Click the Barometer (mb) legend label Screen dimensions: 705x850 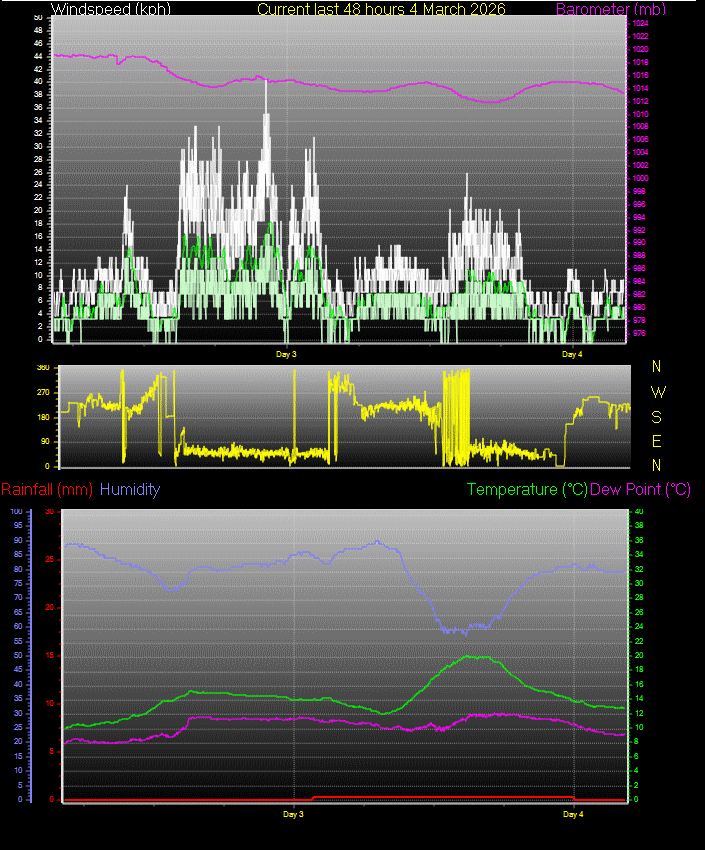(x=594, y=9)
